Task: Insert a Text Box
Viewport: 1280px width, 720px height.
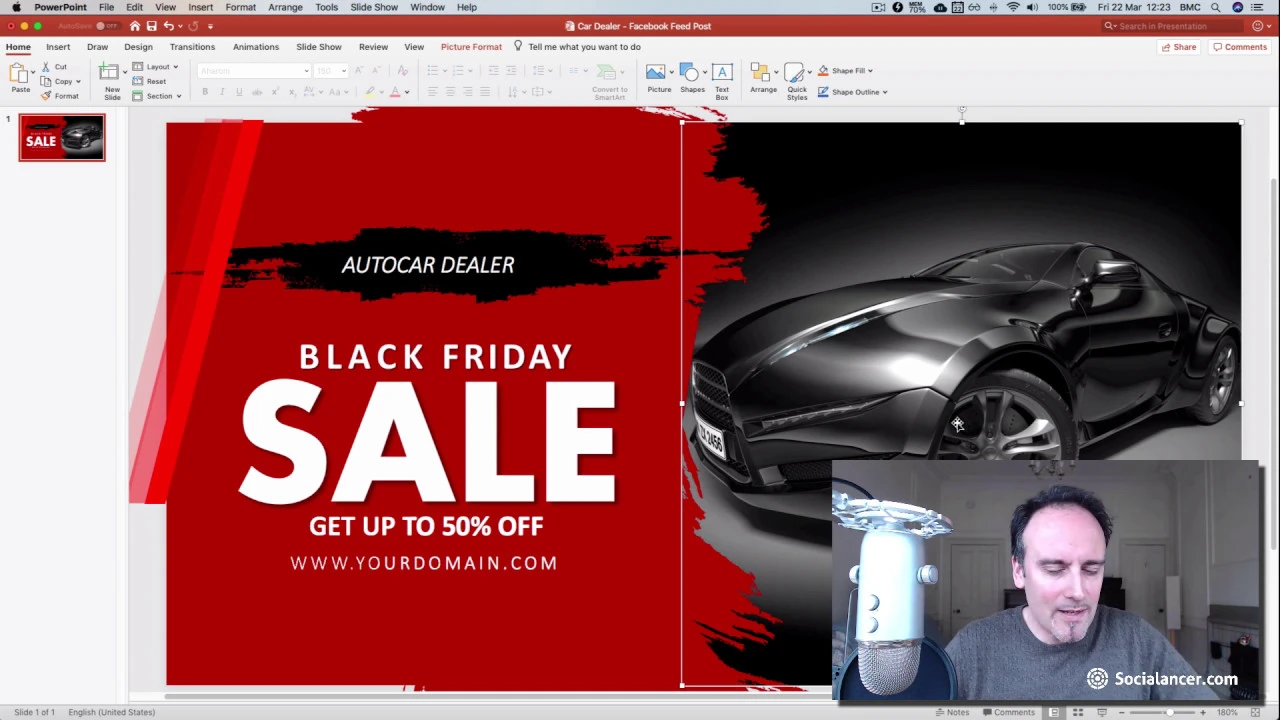Action: (722, 80)
